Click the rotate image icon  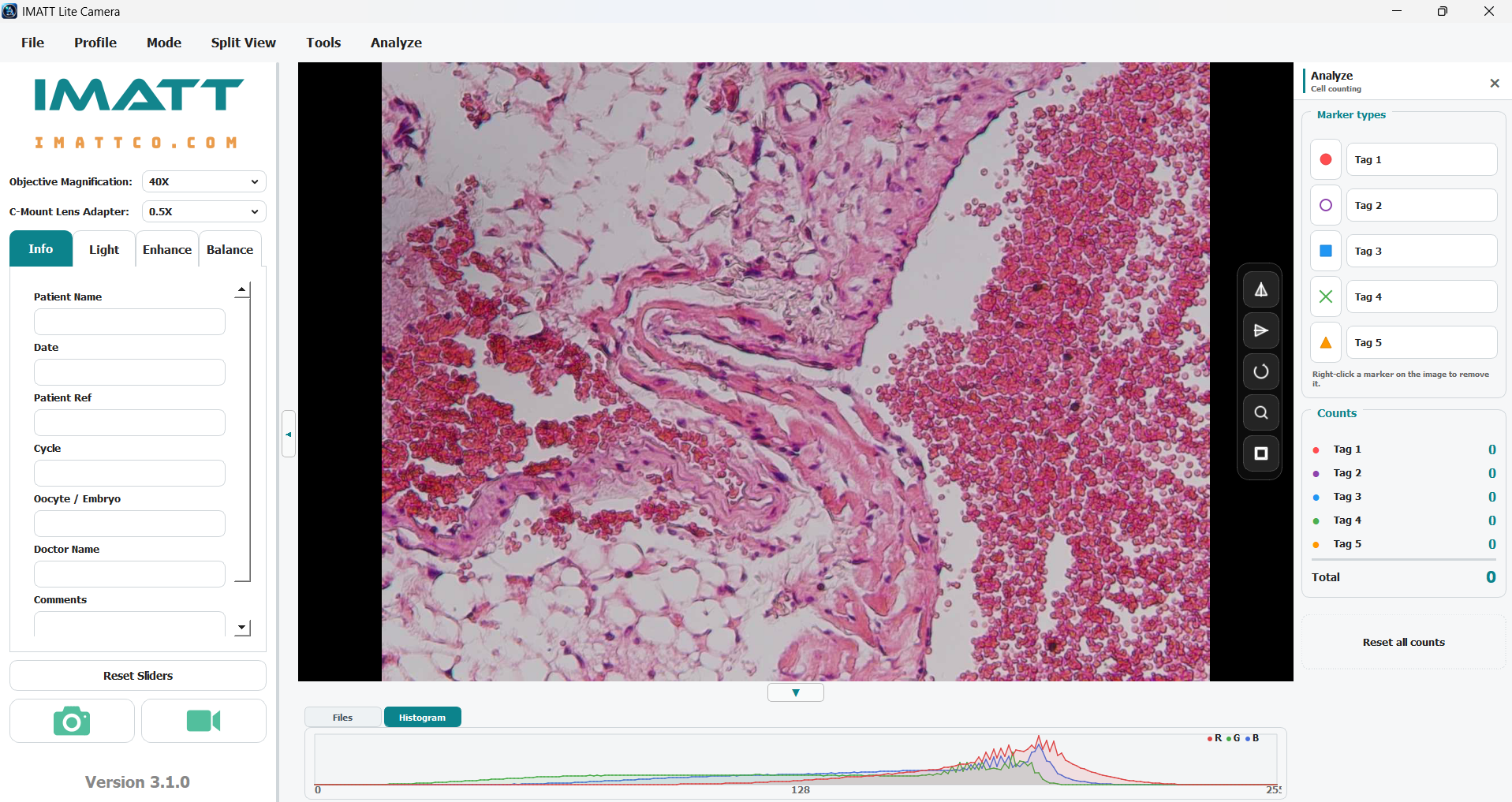(1260, 371)
